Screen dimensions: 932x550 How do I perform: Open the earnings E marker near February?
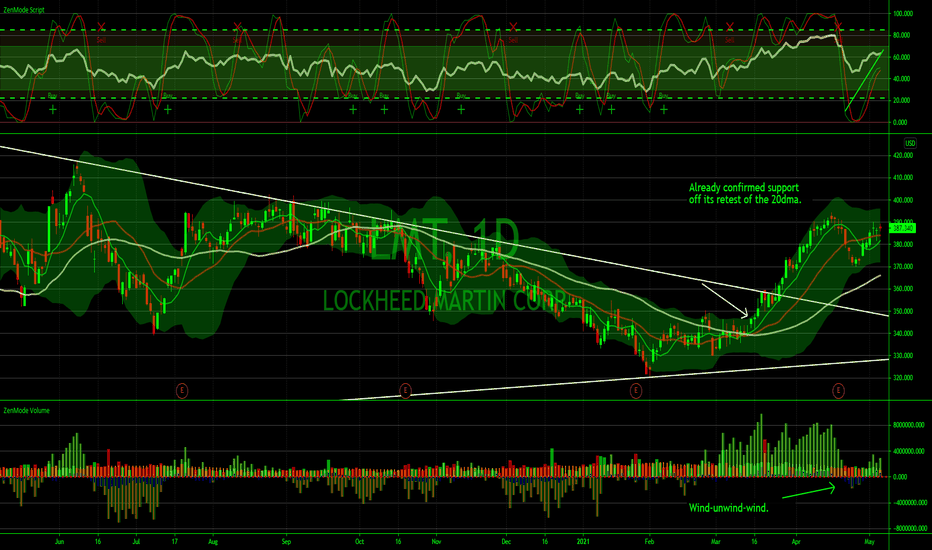636,391
